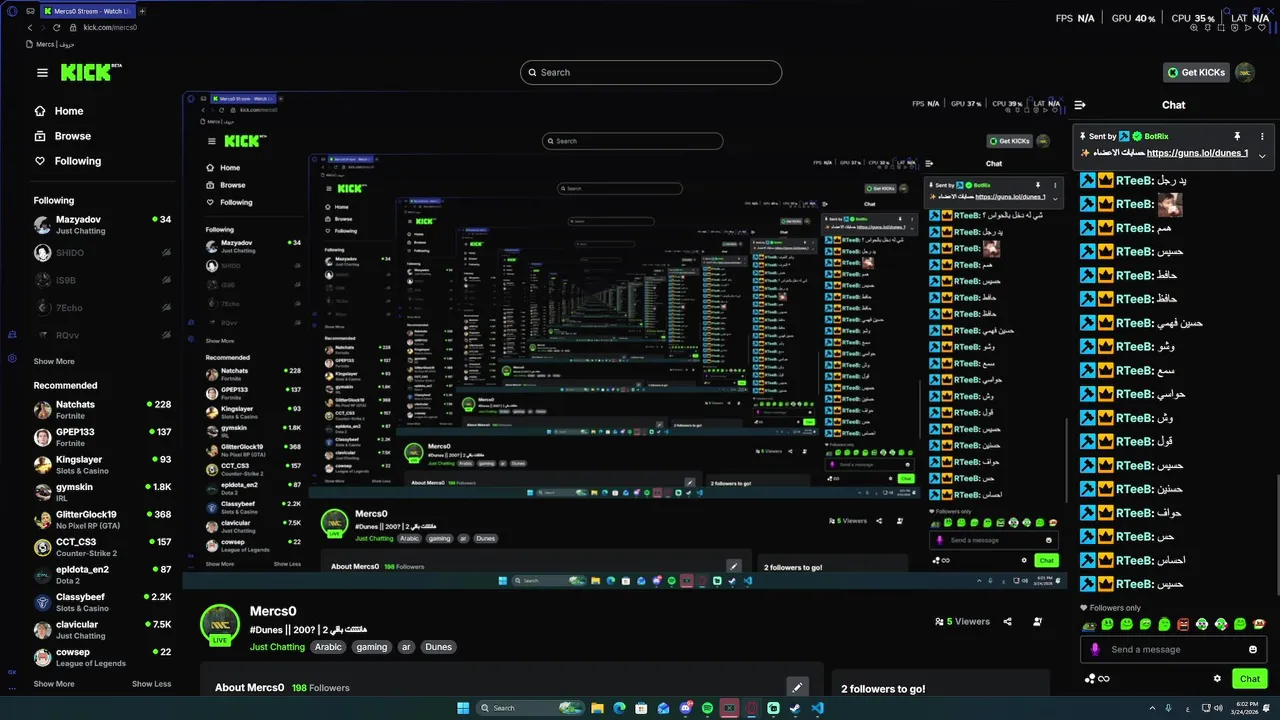Open Kingslayer Slots & Casino channel

point(102,465)
